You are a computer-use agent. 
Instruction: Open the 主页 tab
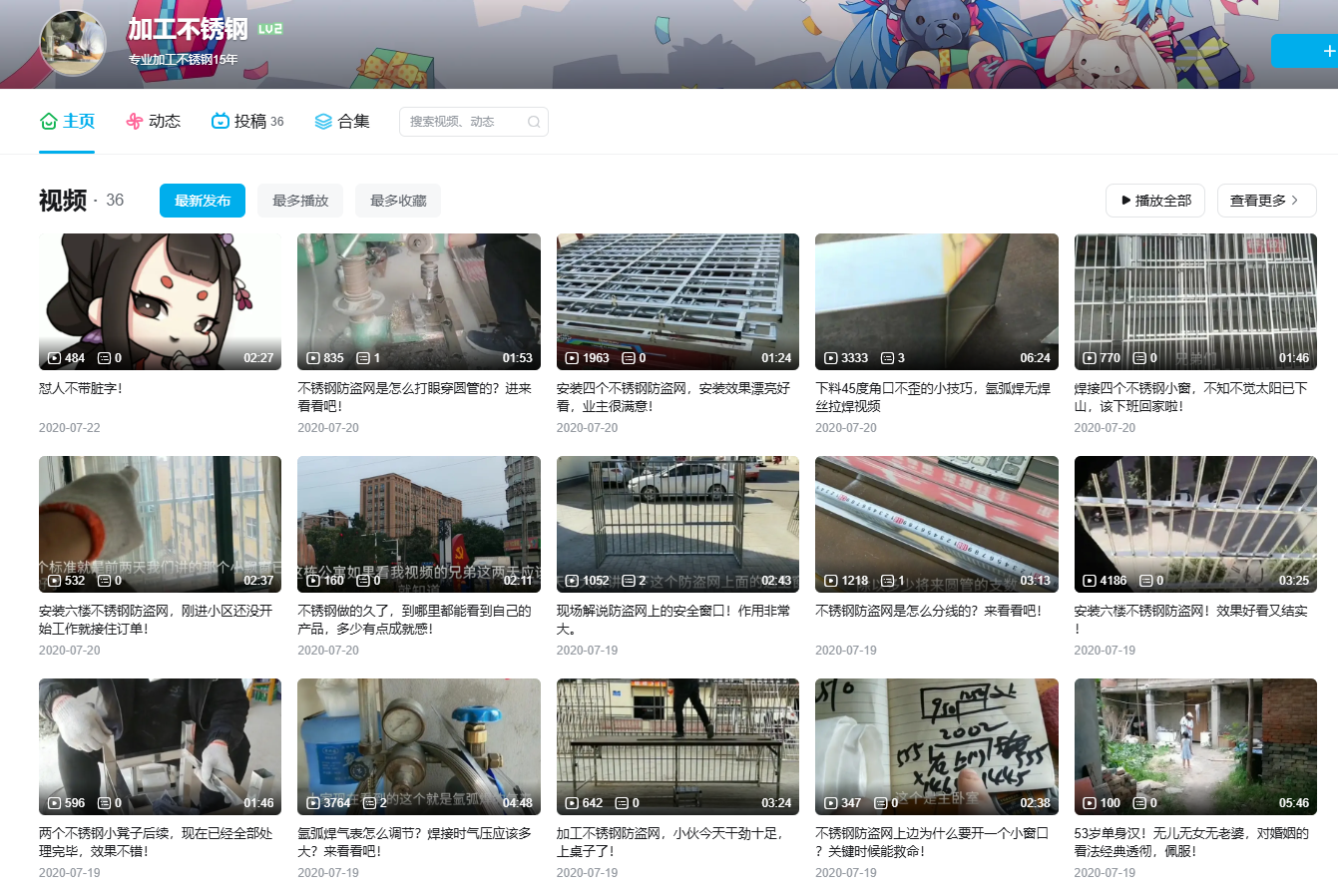(x=67, y=122)
